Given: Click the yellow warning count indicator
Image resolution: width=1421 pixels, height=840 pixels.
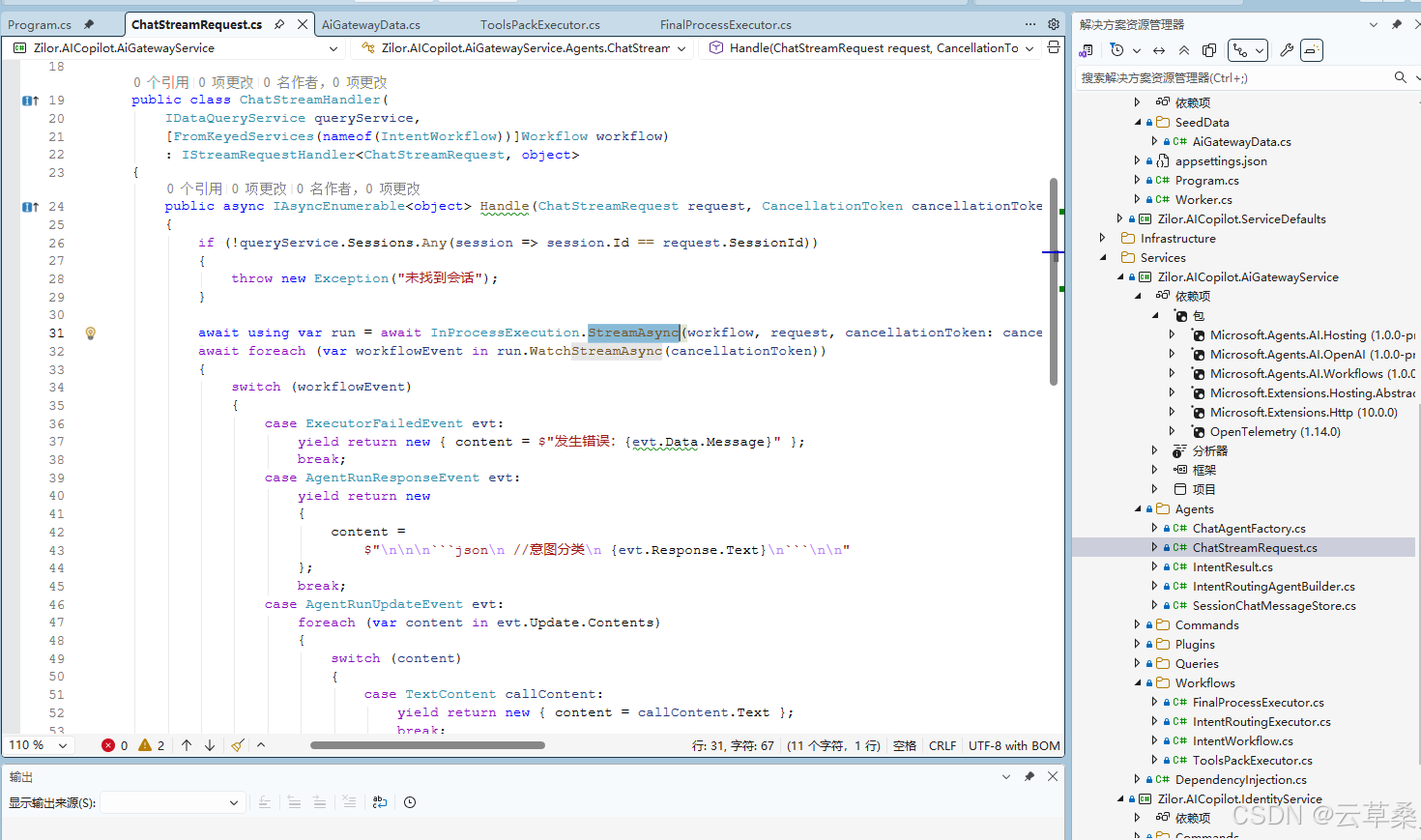Looking at the screenshot, I should (x=152, y=745).
